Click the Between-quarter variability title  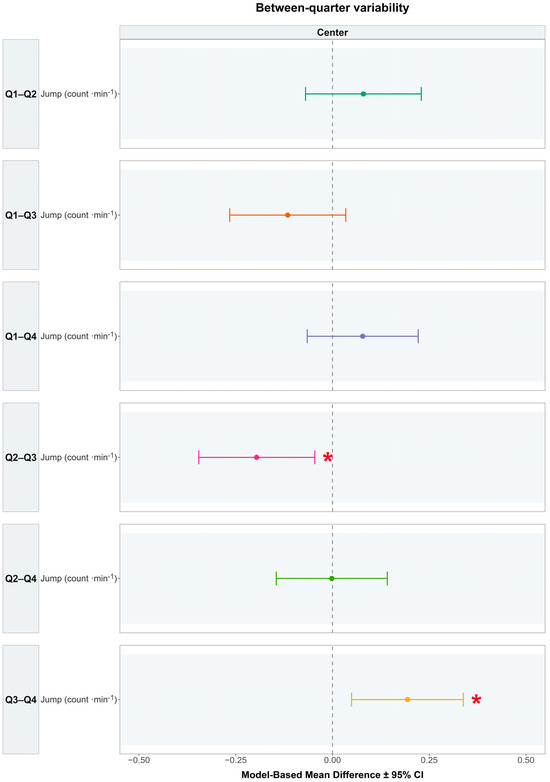332,8
